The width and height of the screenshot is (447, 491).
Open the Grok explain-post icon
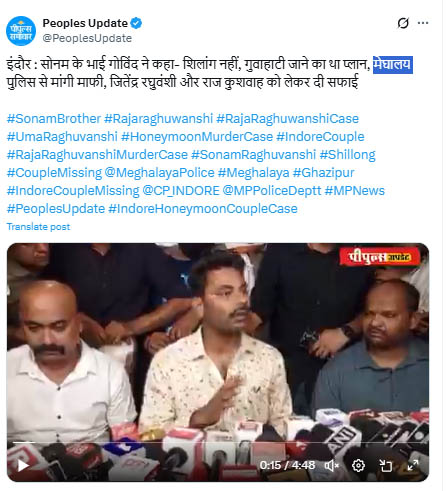click(x=403, y=23)
